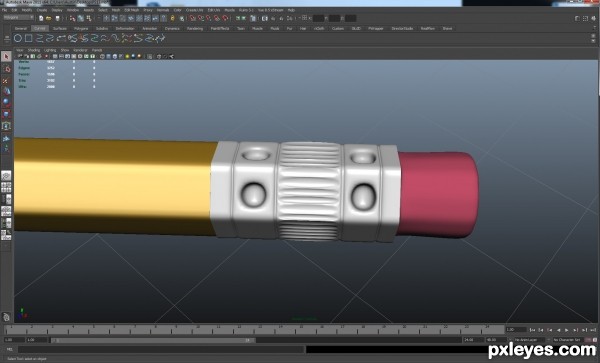Open the No Anim Layer dropdown
This screenshot has width=600, height=363.
coord(529,340)
